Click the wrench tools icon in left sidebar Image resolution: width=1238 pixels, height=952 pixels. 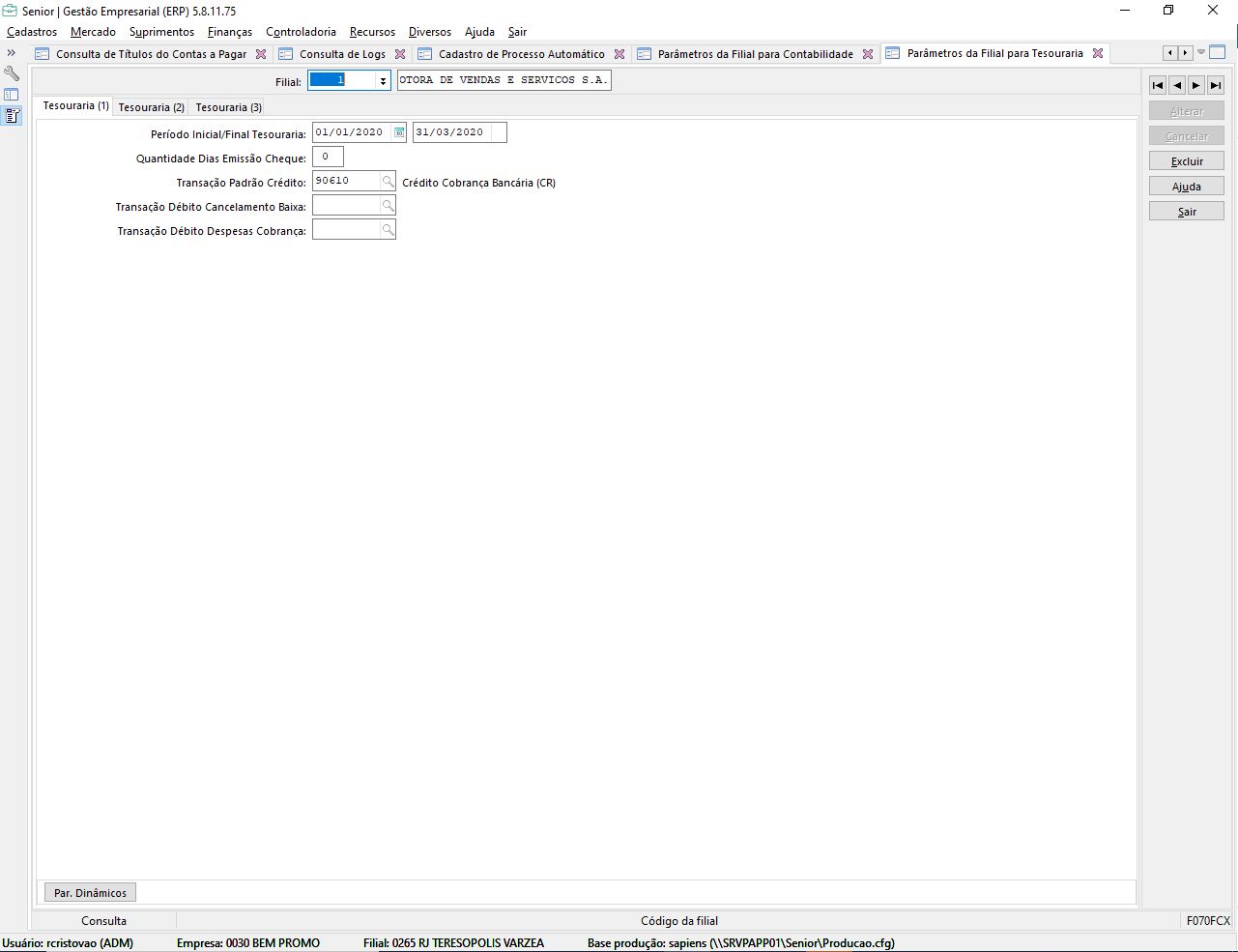pos(12,73)
